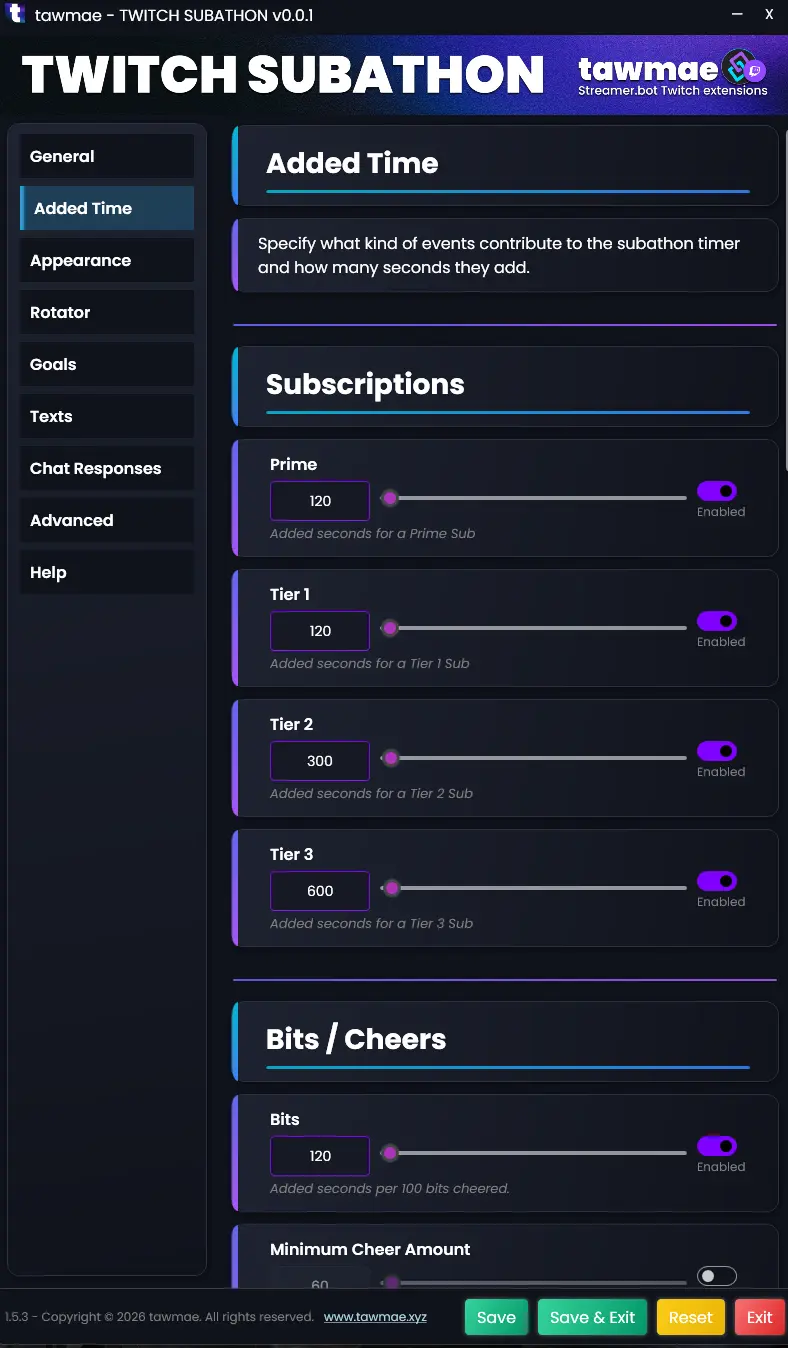Screen dimensions: 788x1348
Task: Enable the Minimum Cheer Amount toggle
Action: [717, 1276]
